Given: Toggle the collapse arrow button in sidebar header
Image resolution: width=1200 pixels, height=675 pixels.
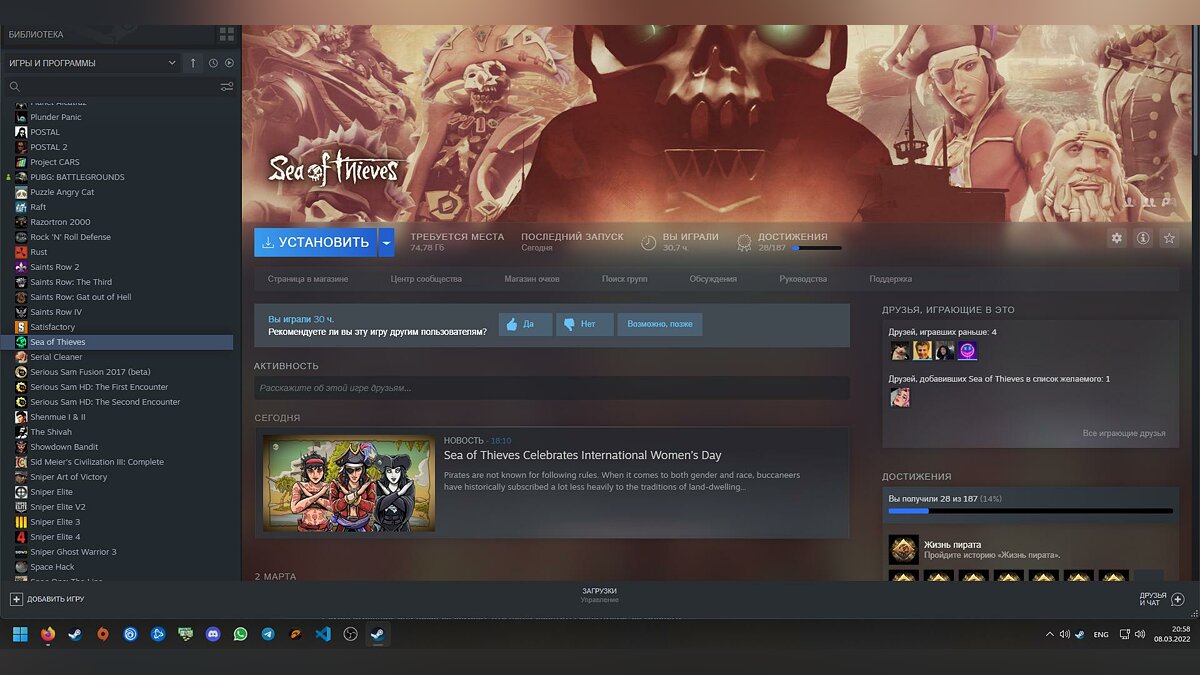Looking at the screenshot, I should [193, 63].
